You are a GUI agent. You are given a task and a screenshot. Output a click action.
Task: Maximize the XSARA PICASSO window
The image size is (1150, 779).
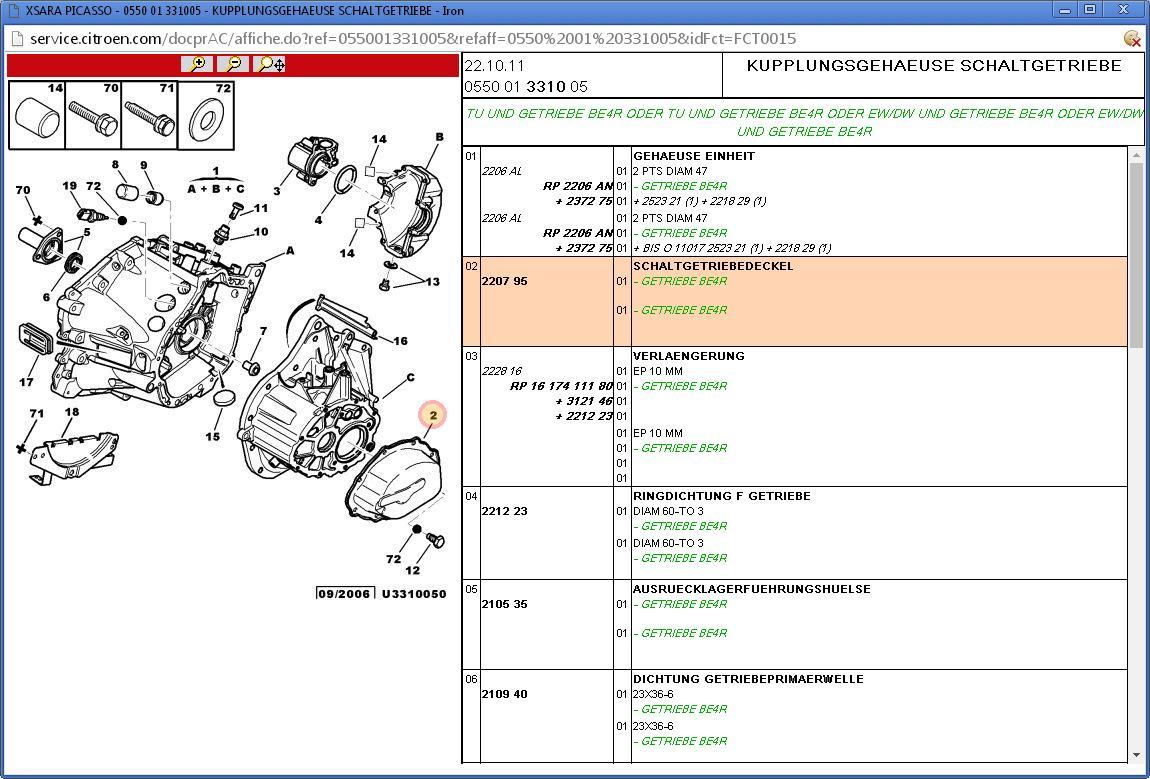tap(1090, 10)
